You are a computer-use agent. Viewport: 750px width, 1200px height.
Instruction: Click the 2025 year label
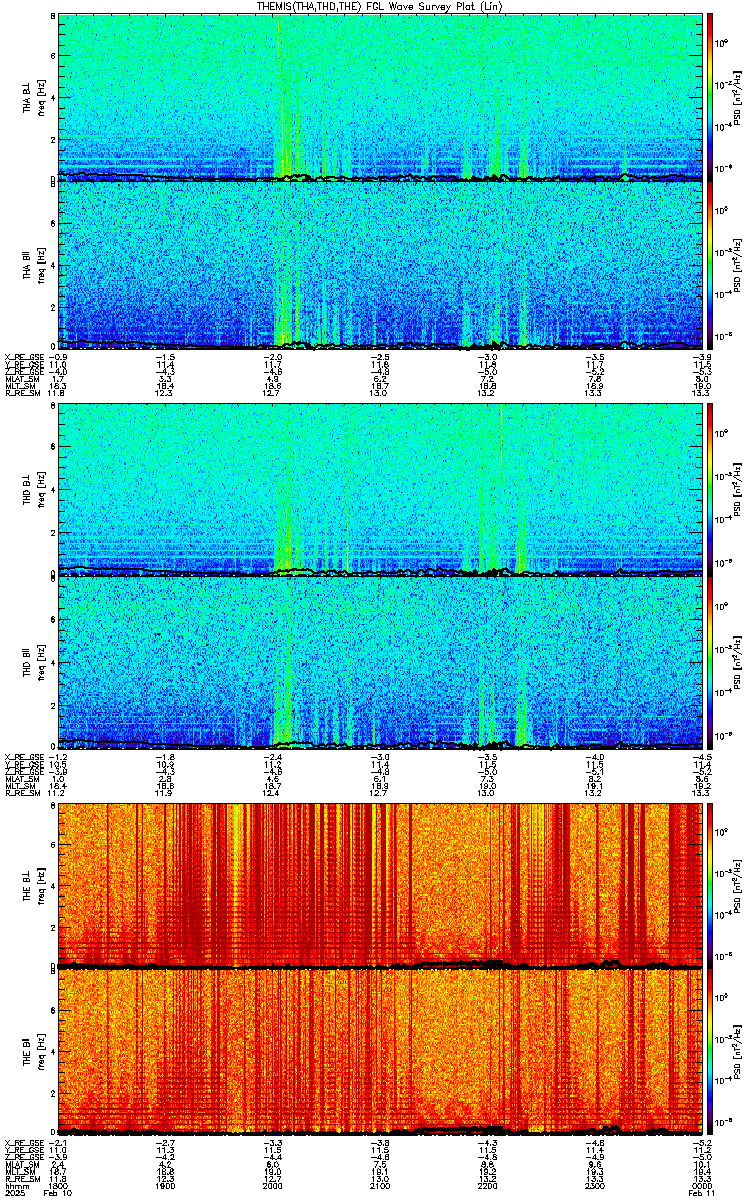pyautogui.click(x=14, y=1194)
